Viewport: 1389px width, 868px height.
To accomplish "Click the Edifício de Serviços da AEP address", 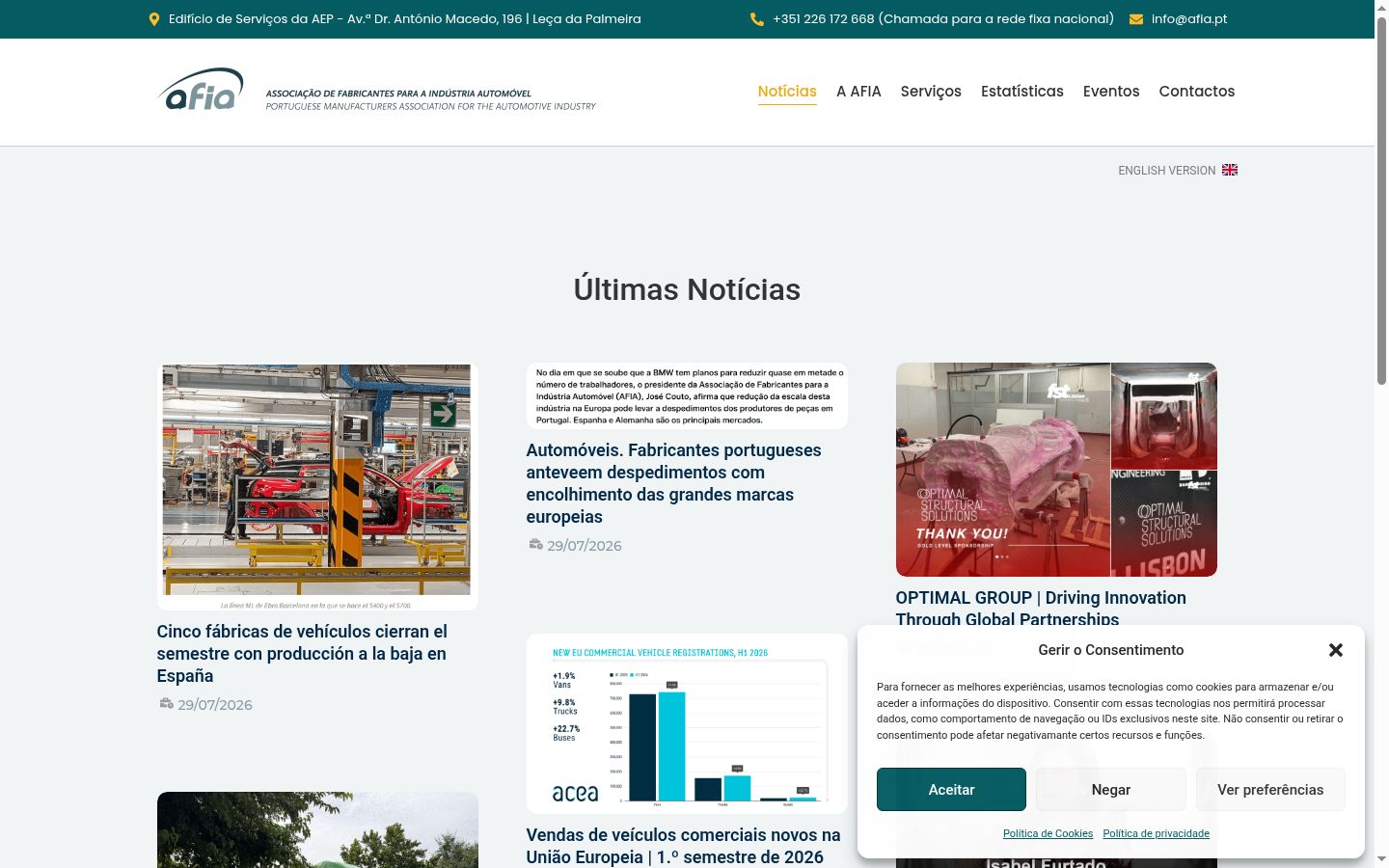I will (405, 19).
